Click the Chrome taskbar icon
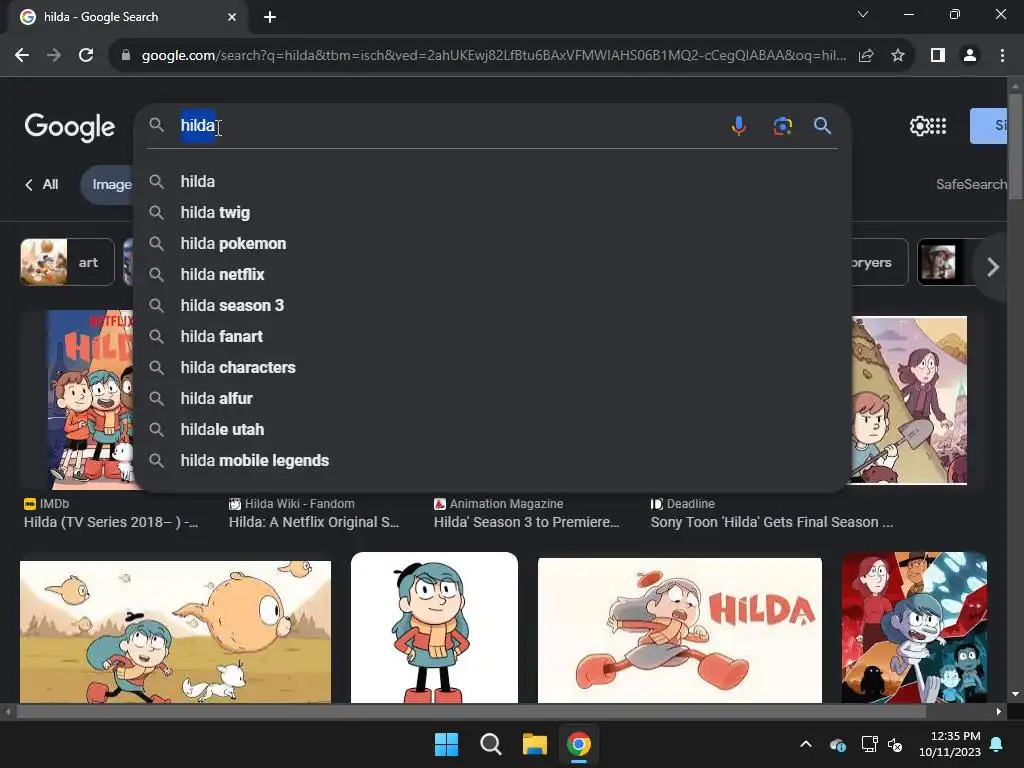Screen dimensions: 1024x768 tap(579, 744)
